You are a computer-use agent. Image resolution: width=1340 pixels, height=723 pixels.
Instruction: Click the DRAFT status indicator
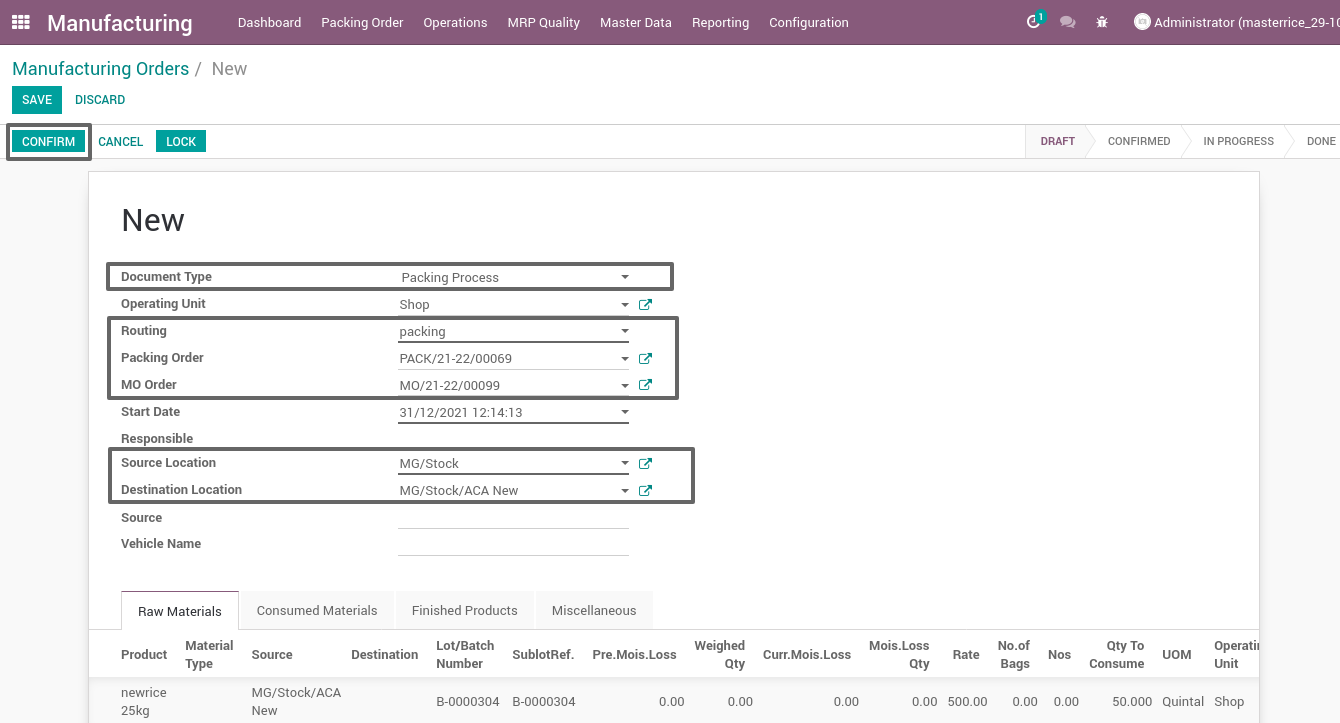pos(1057,141)
